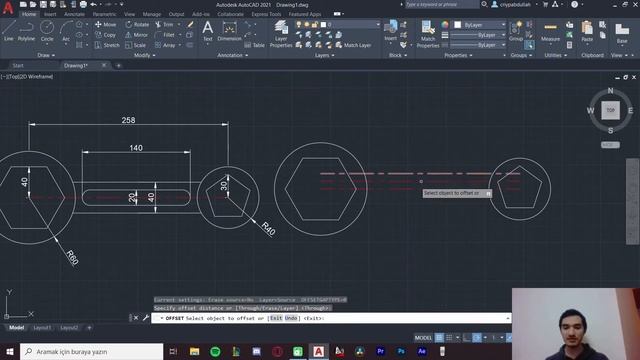The width and height of the screenshot is (640, 360).
Task: Select the Line drawing tool
Action: [x=9, y=31]
